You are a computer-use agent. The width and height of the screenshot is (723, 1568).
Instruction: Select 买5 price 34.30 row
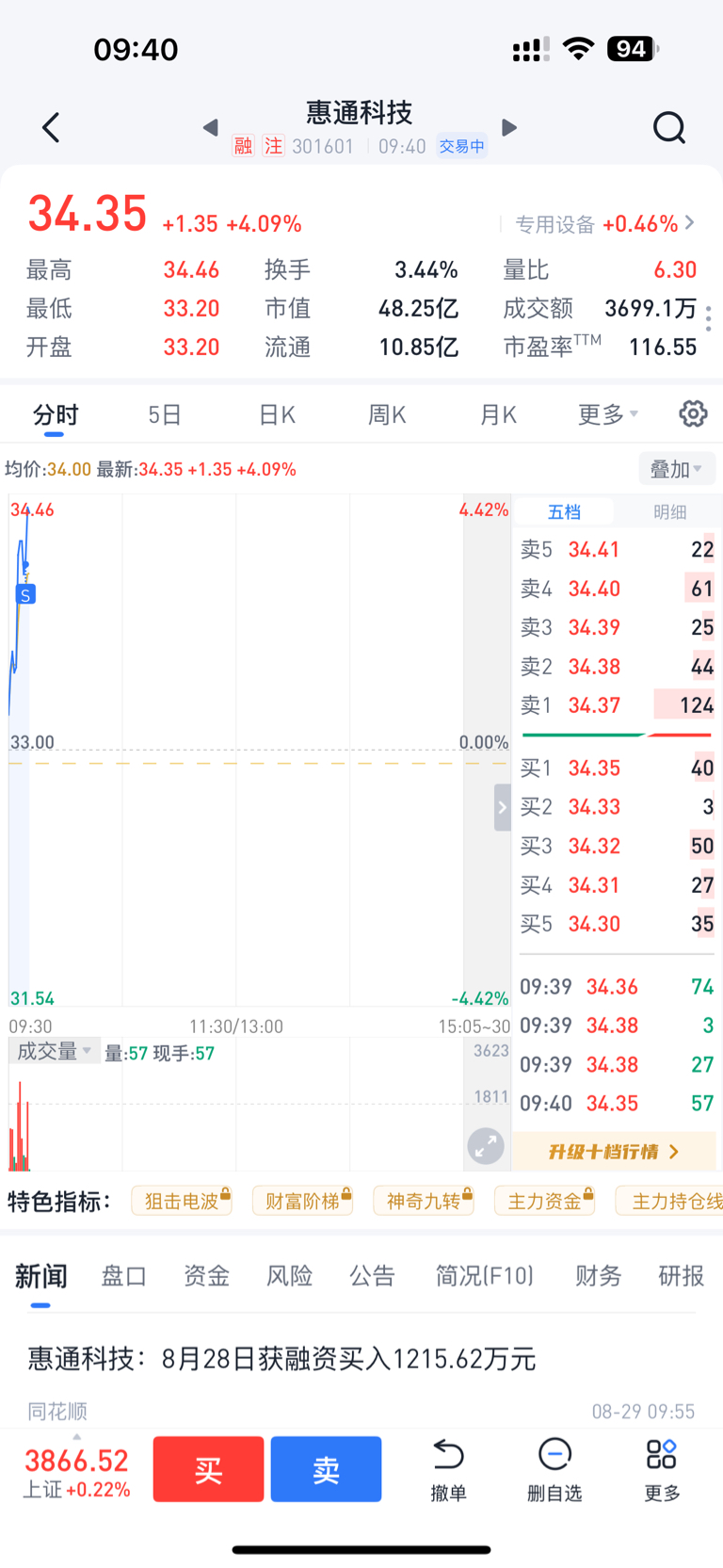click(618, 924)
